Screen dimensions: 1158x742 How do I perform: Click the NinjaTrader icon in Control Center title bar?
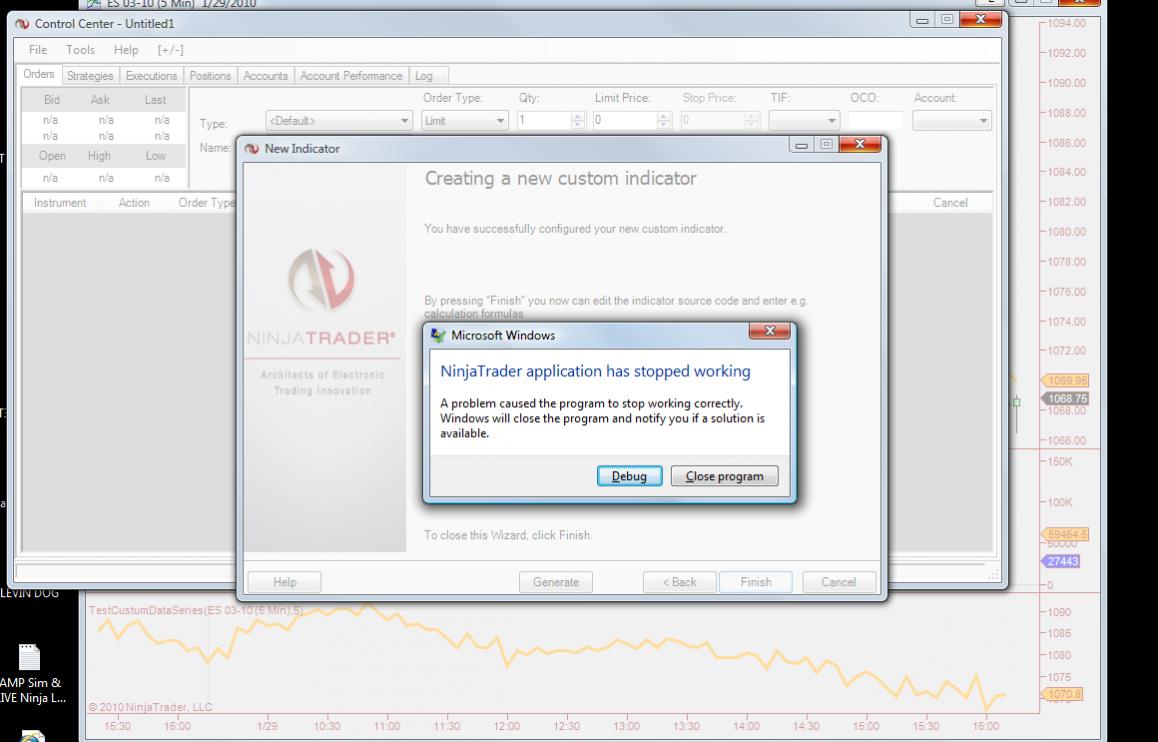22,24
